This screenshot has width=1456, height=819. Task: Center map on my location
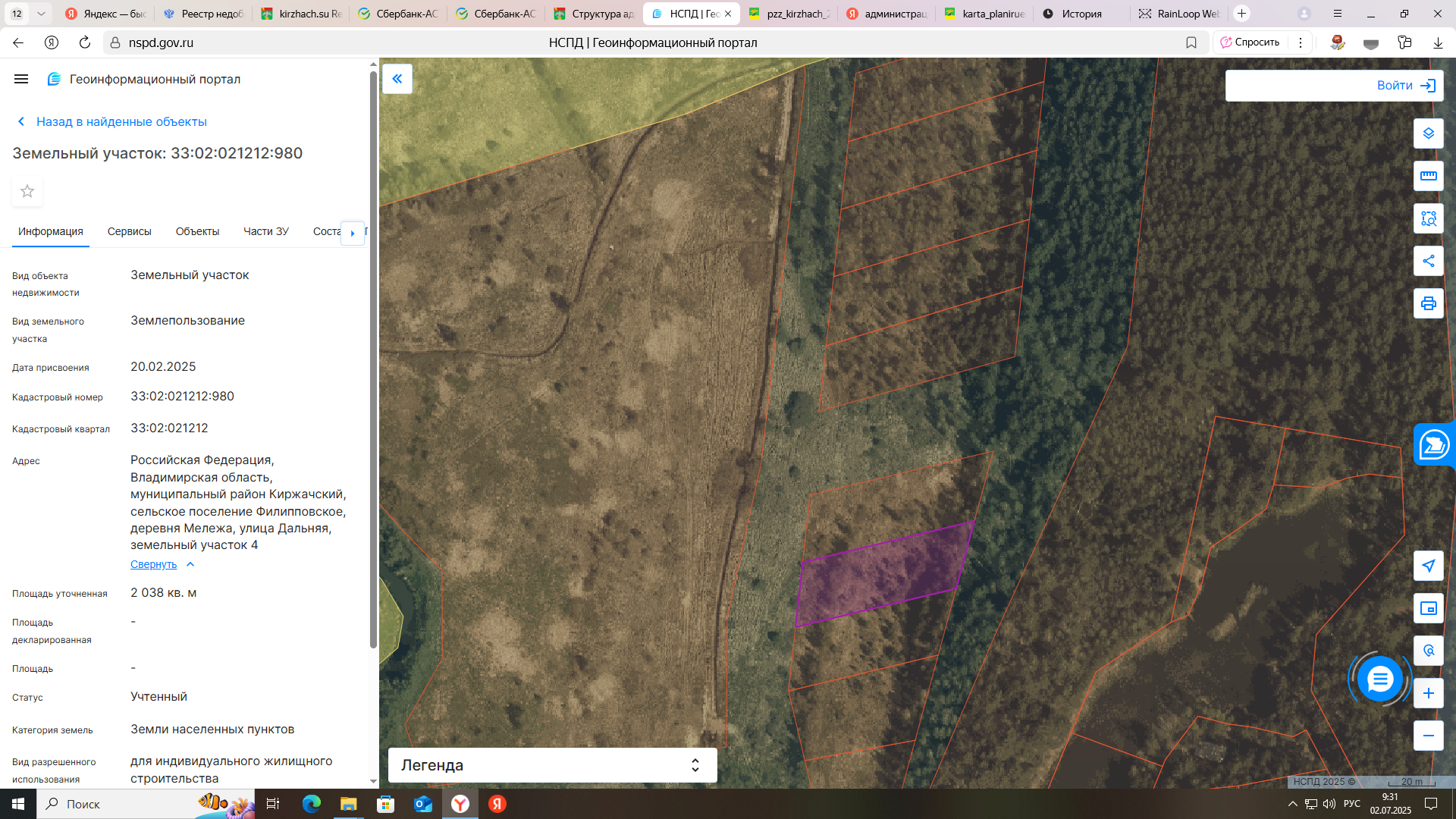click(x=1428, y=566)
